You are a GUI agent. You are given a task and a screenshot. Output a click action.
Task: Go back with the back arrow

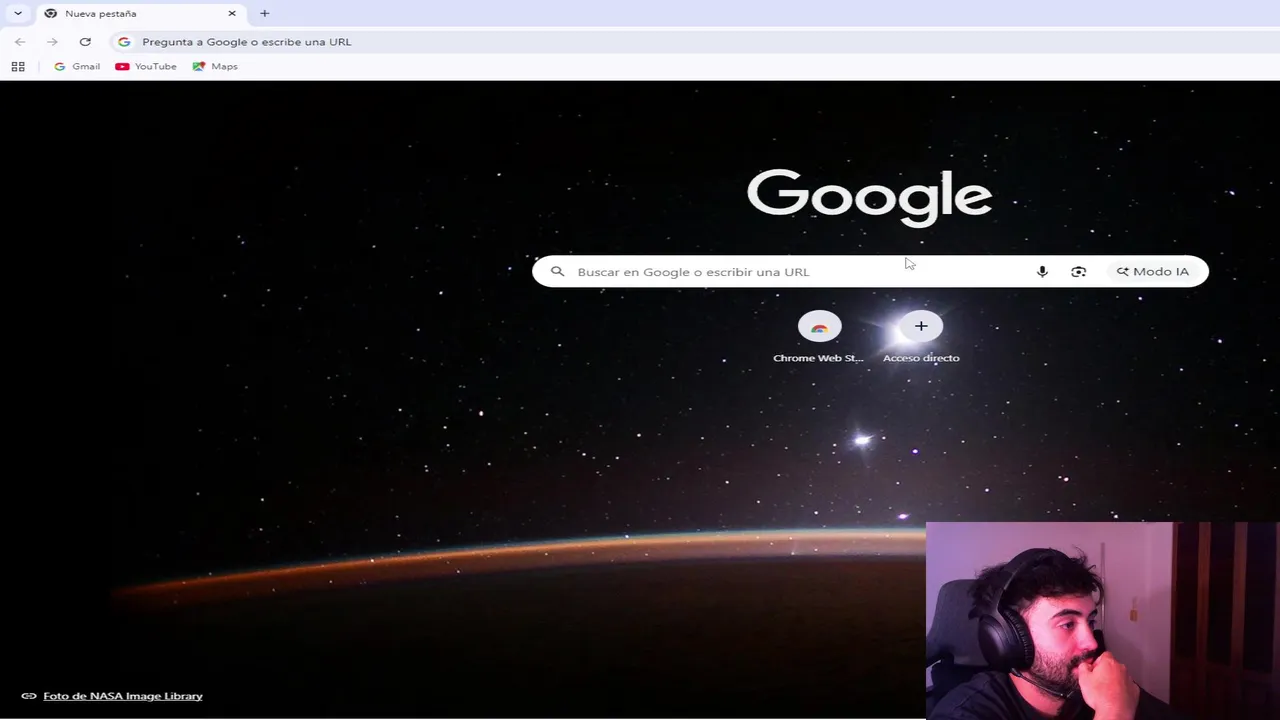pyautogui.click(x=20, y=42)
